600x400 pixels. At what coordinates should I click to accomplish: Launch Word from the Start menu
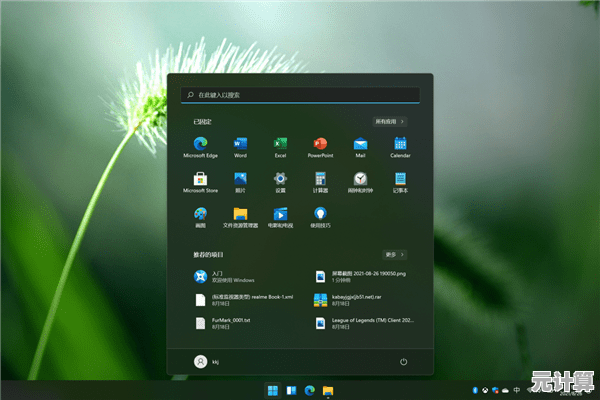[240, 146]
